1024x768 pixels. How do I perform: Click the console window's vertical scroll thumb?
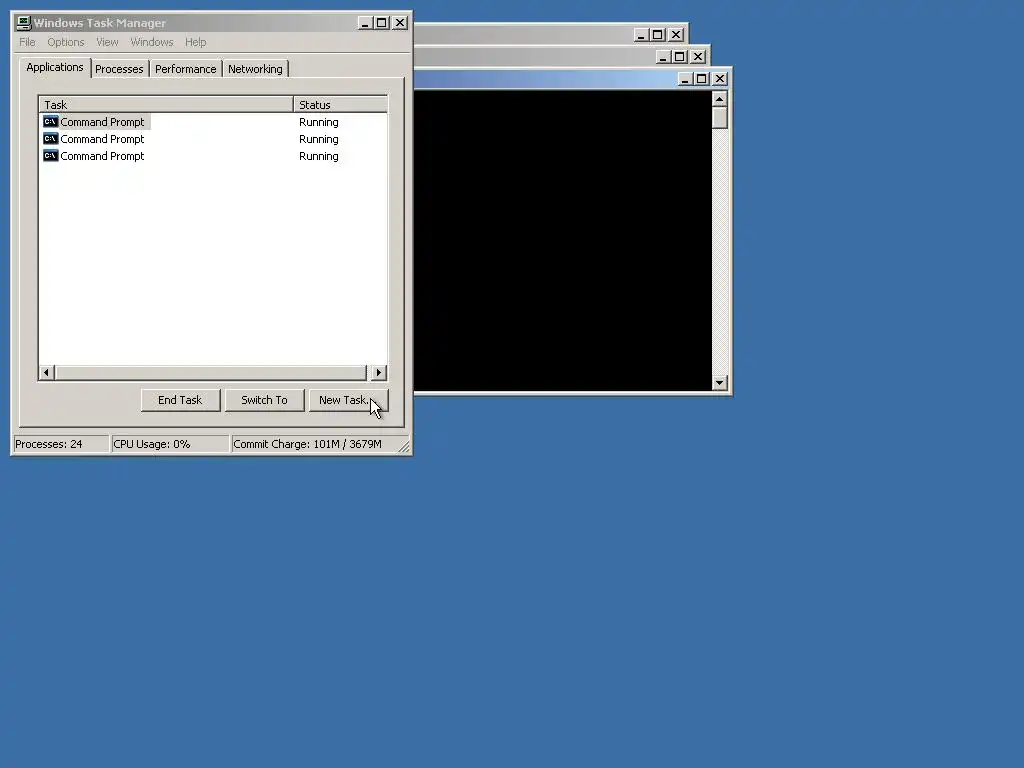[720, 118]
